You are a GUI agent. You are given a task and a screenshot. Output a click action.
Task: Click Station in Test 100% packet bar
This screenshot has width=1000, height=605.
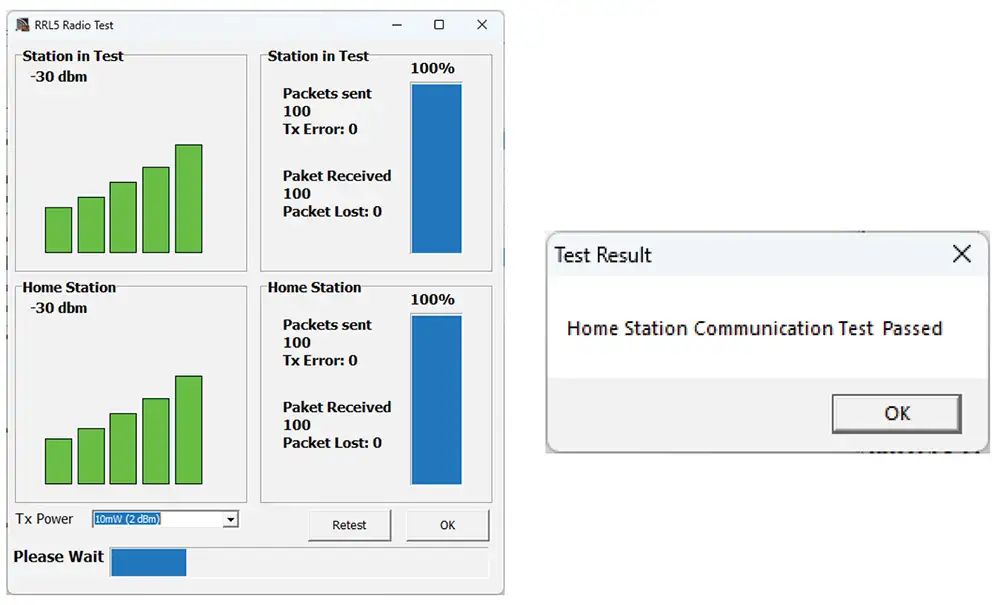[436, 168]
